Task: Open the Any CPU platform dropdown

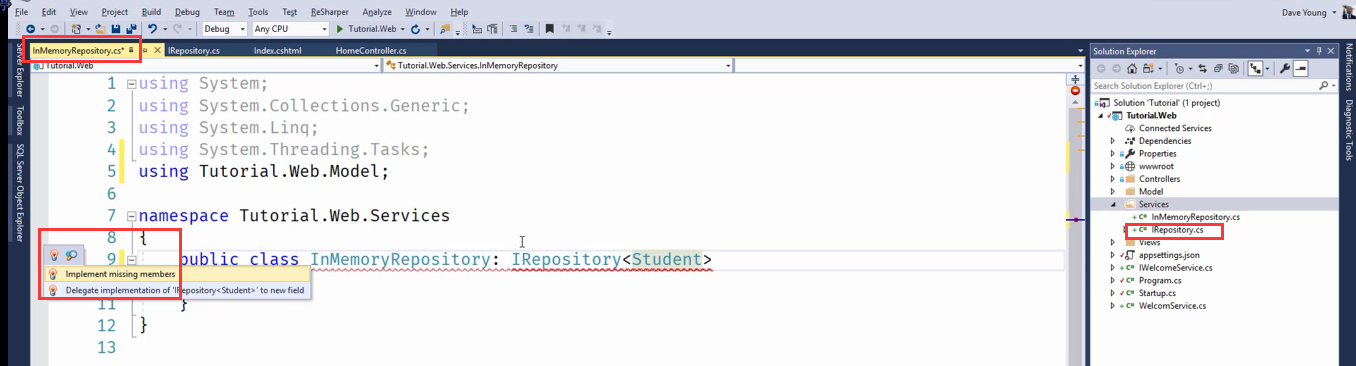Action: click(290, 29)
